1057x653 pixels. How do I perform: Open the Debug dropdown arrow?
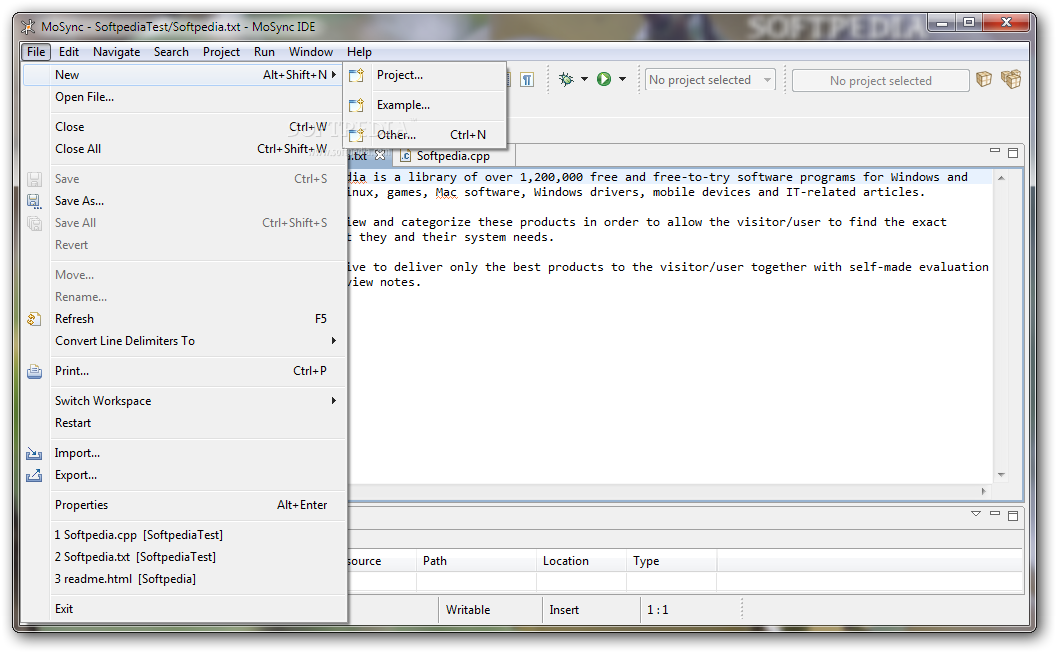click(584, 80)
